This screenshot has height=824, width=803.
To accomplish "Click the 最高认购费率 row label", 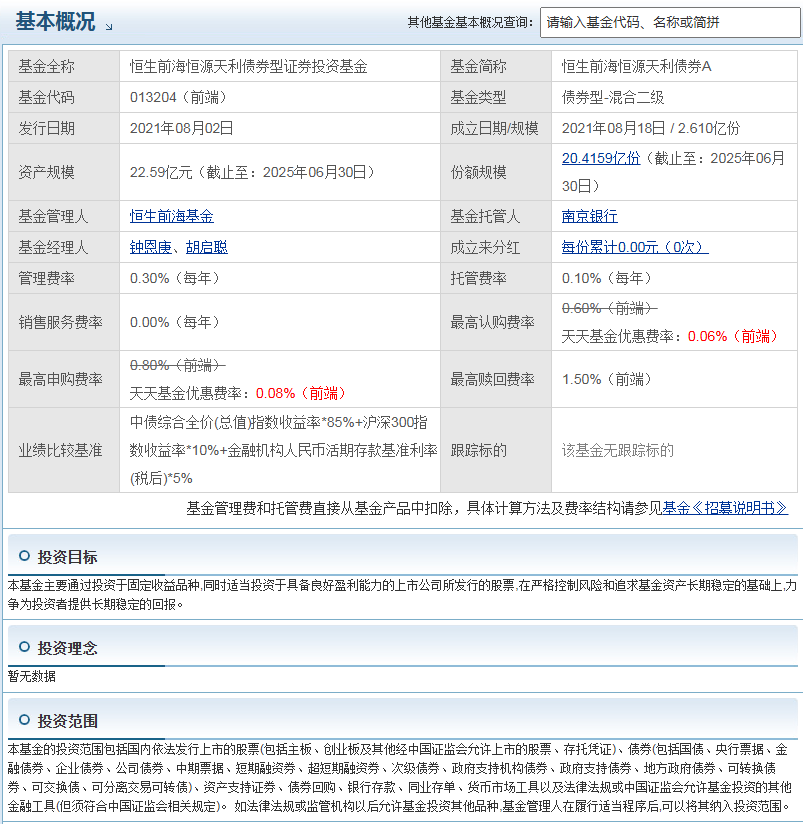I will click(x=492, y=322).
